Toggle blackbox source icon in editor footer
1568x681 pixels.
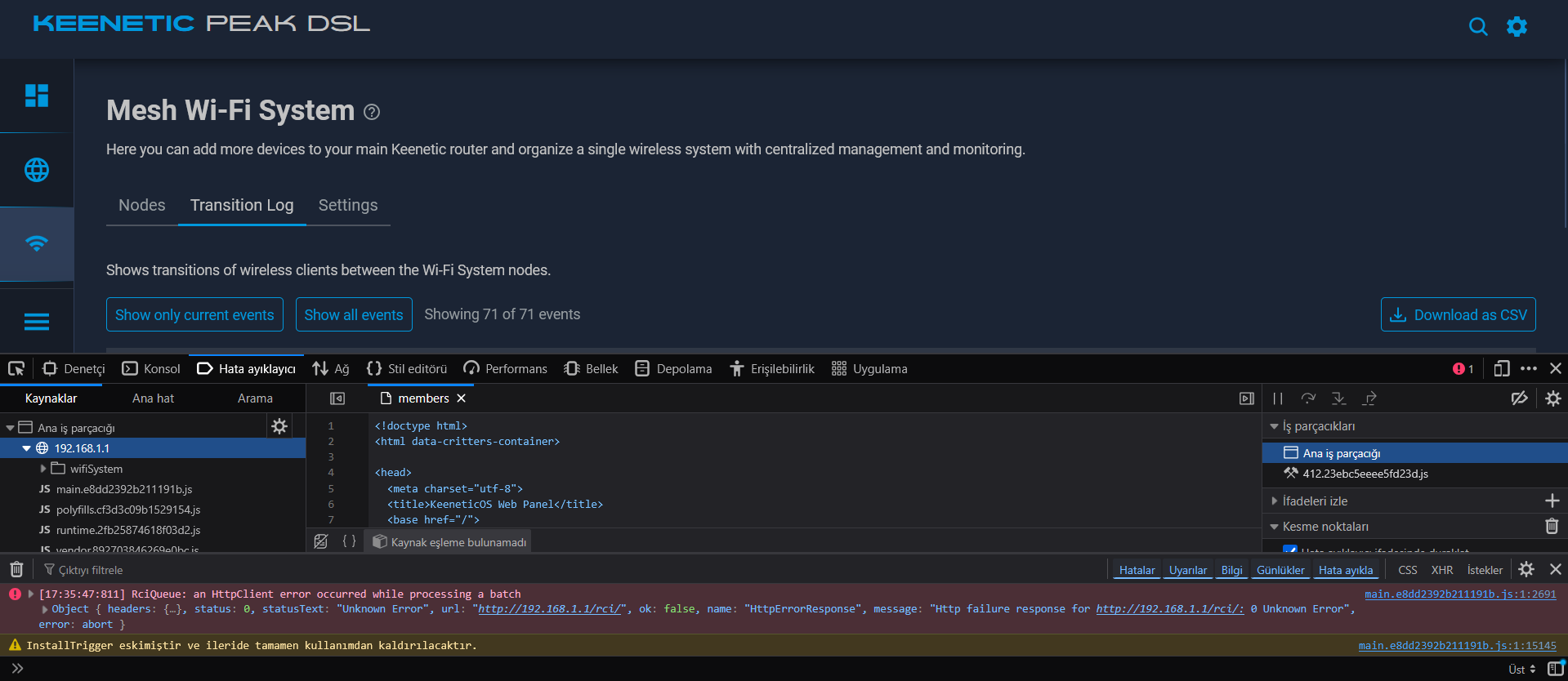tap(321, 541)
